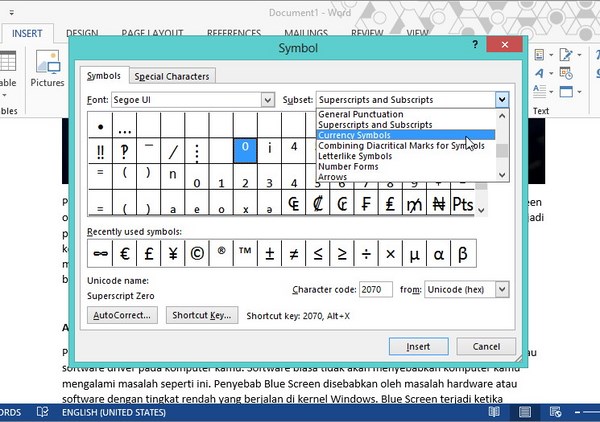Pick the plus-minus sign from recent symbols
The width and height of the screenshot is (600, 422).
(x=269, y=253)
